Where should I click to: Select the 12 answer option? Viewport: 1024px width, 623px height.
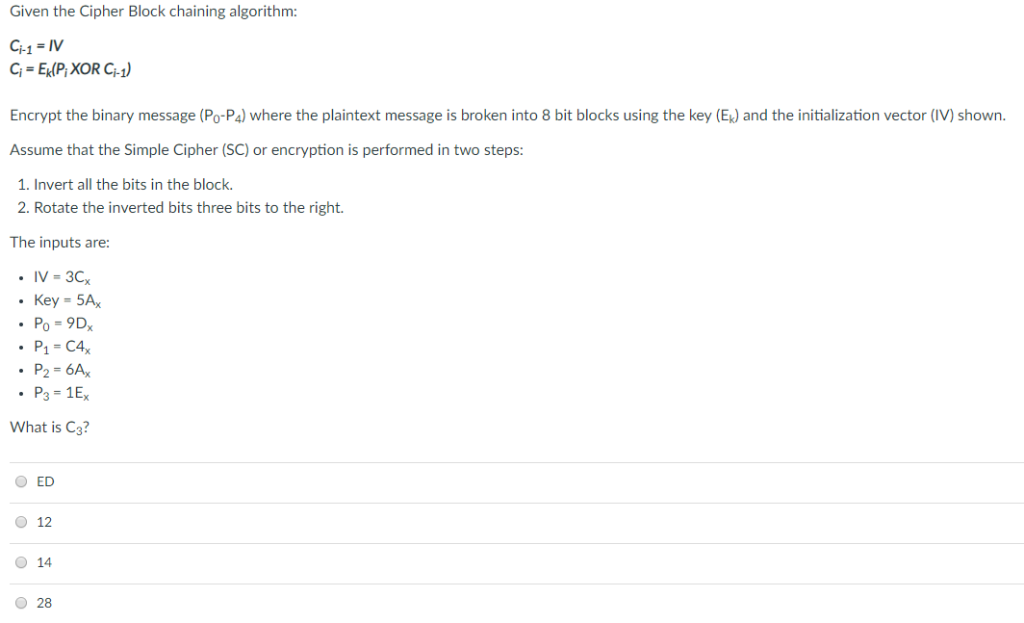21,521
